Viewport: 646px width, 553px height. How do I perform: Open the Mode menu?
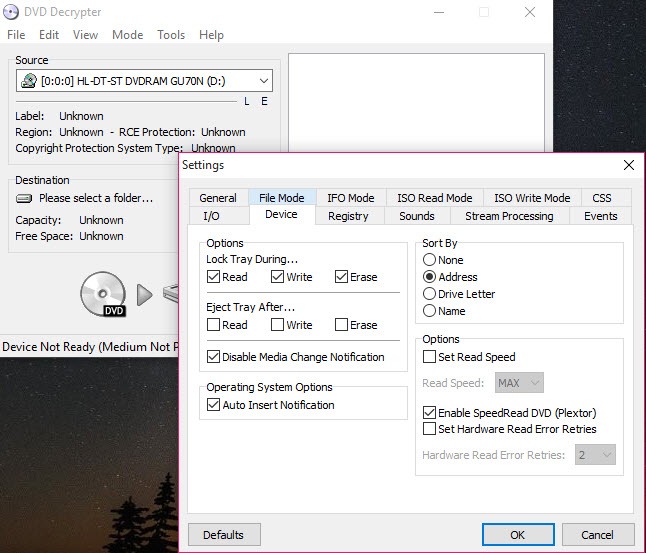coord(127,35)
